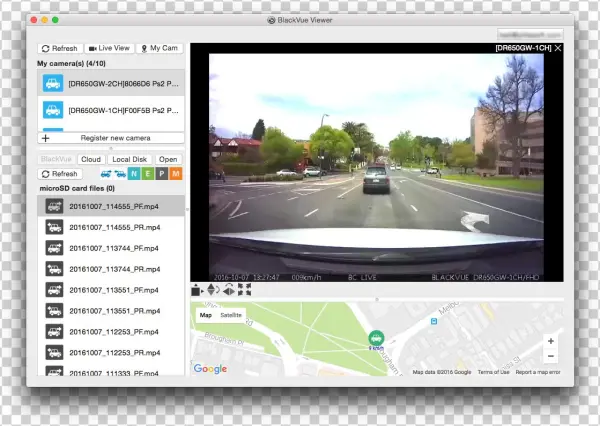This screenshot has height=426, width=600.
Task: Click front-camera icon beside 20161007_112253_PF.mp4
Action: (x=54, y=331)
